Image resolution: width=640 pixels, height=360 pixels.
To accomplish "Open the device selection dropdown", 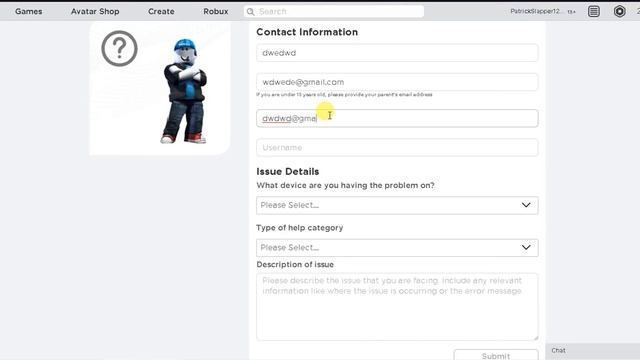I will 397,205.
